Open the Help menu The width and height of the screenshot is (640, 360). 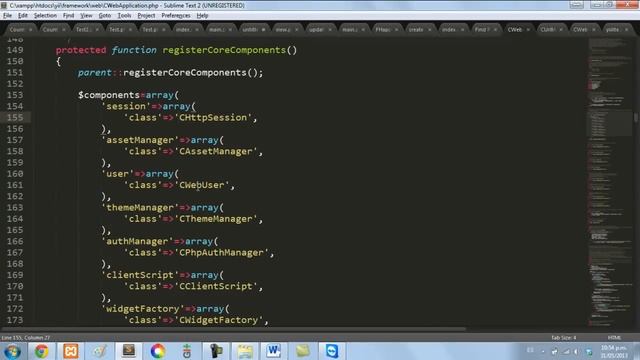coord(202,16)
